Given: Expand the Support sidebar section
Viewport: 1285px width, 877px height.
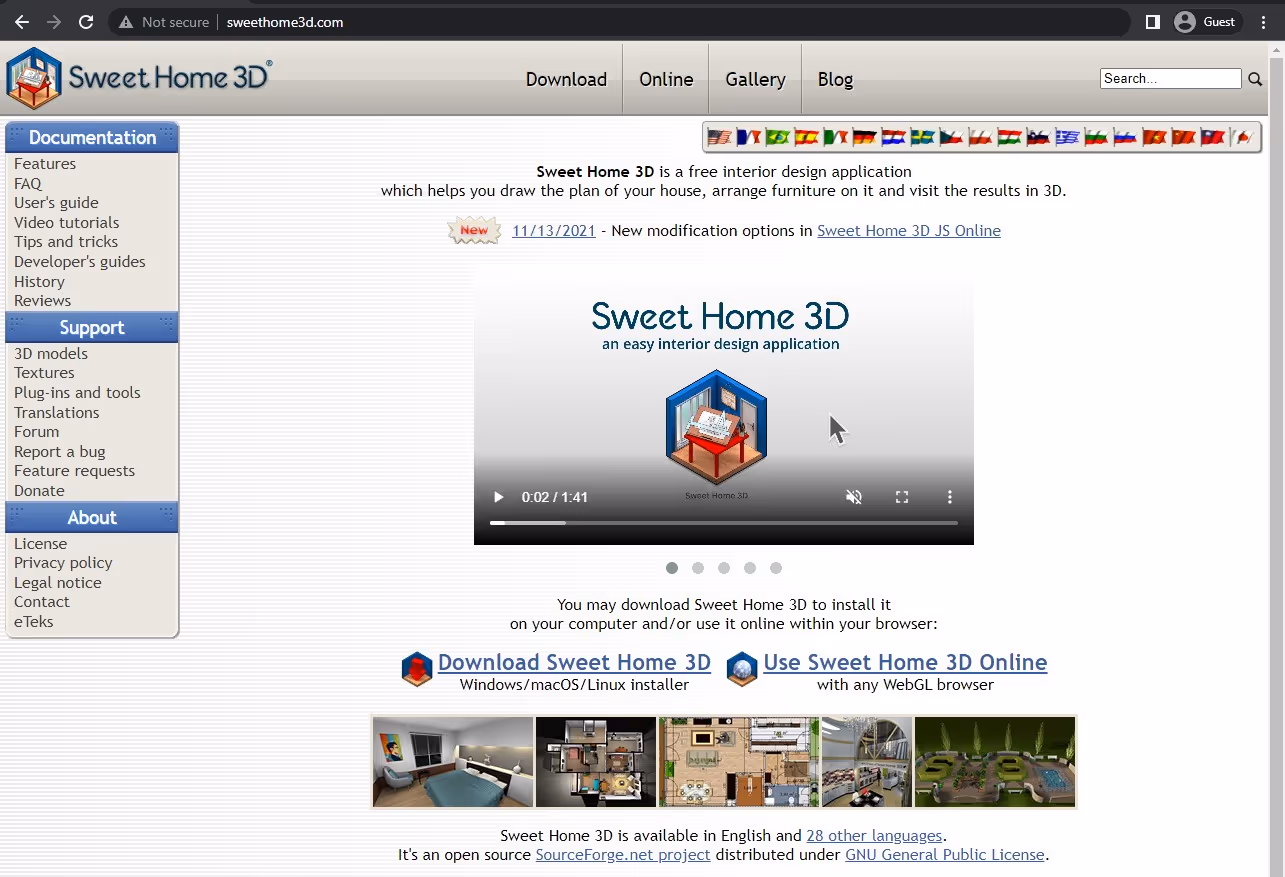Looking at the screenshot, I should point(91,327).
